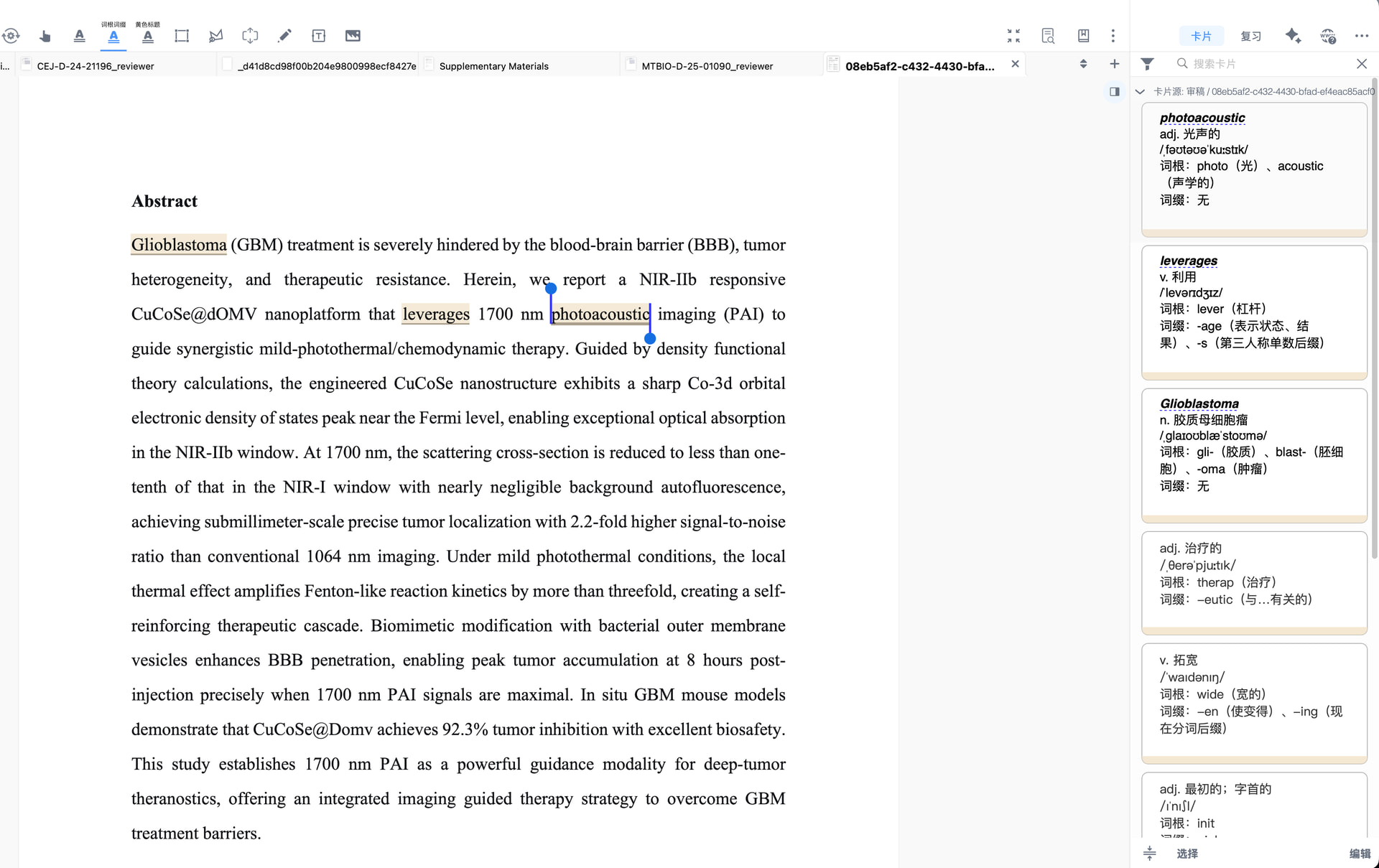
Task: Switch to the 复习 tab
Action: 1250,36
